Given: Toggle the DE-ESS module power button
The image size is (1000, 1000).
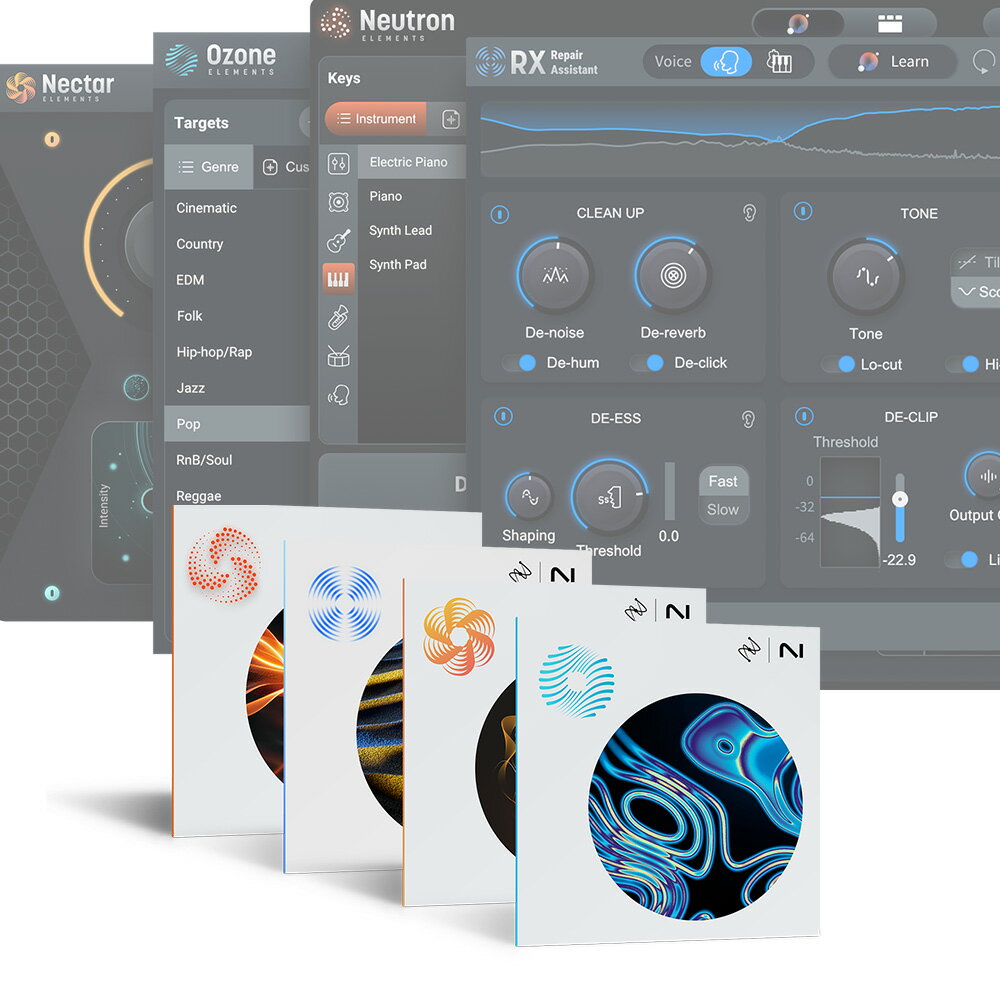Looking at the screenshot, I should tap(503, 416).
